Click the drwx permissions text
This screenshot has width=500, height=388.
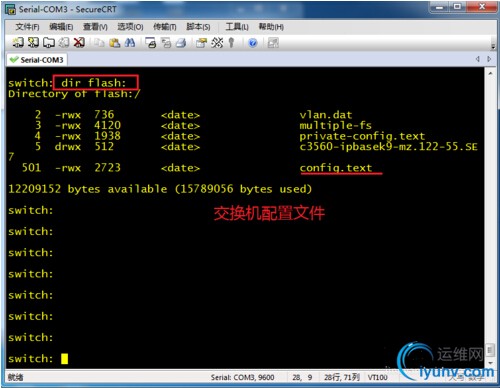(x=68, y=147)
